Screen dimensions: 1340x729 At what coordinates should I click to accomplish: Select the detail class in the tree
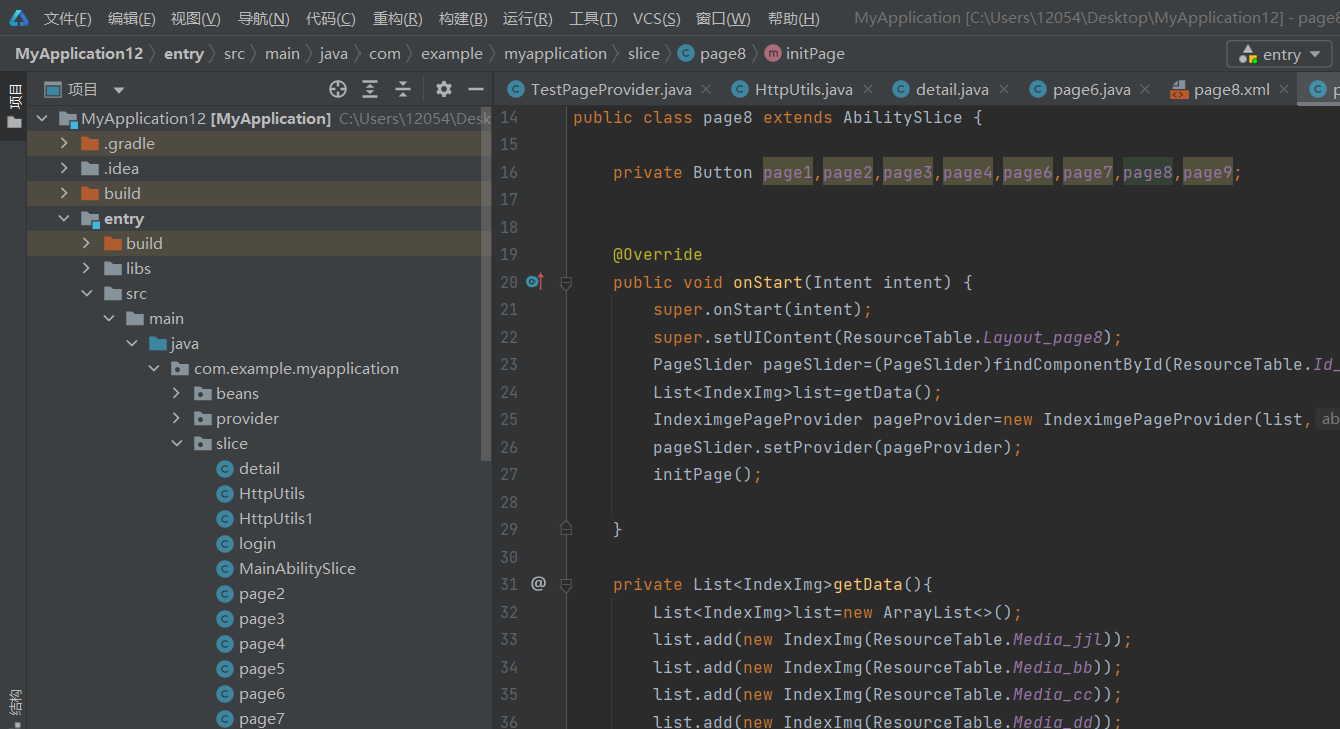pyautogui.click(x=259, y=468)
